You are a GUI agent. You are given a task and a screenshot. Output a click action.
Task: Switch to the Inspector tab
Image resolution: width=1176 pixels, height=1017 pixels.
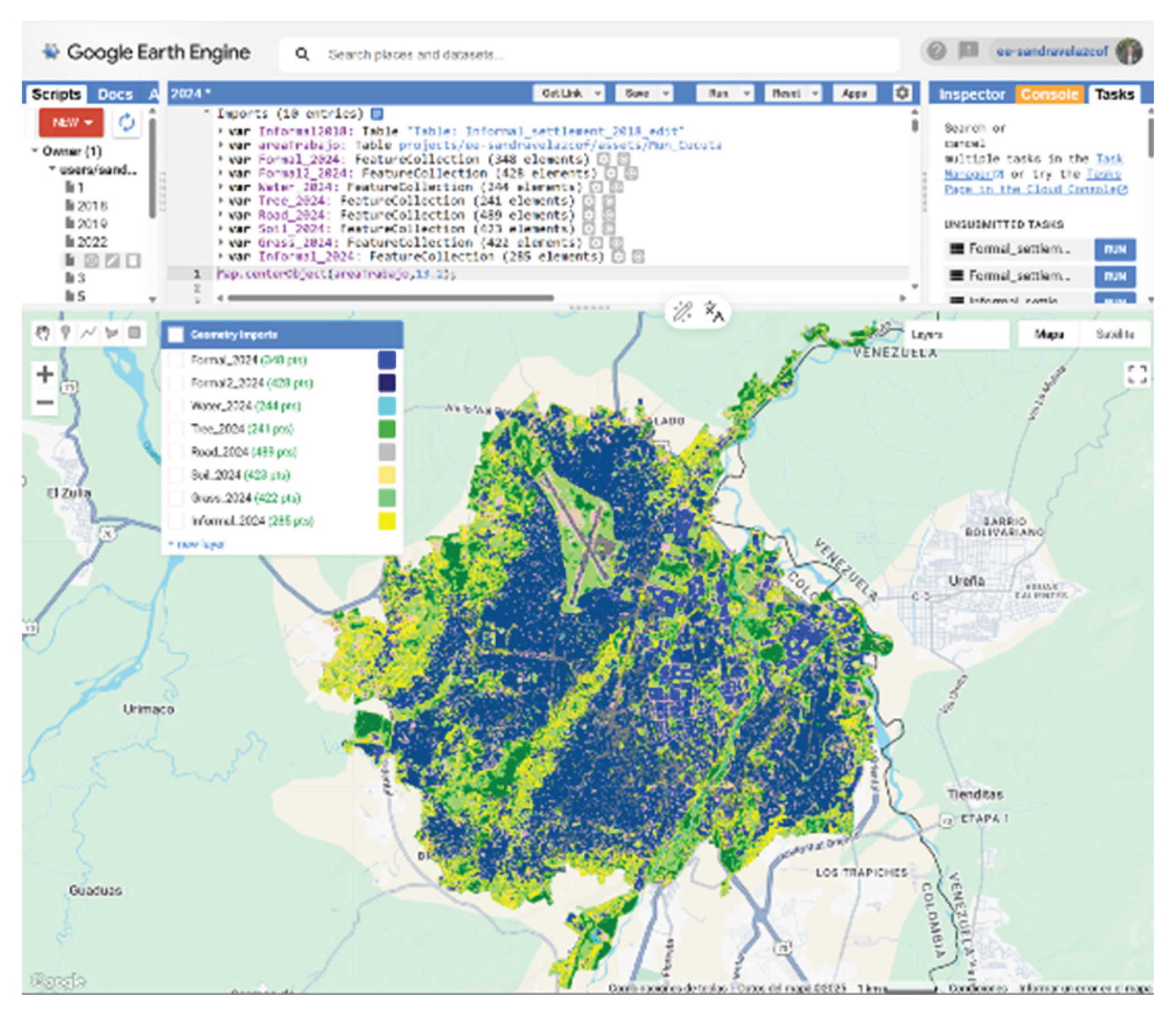(972, 94)
